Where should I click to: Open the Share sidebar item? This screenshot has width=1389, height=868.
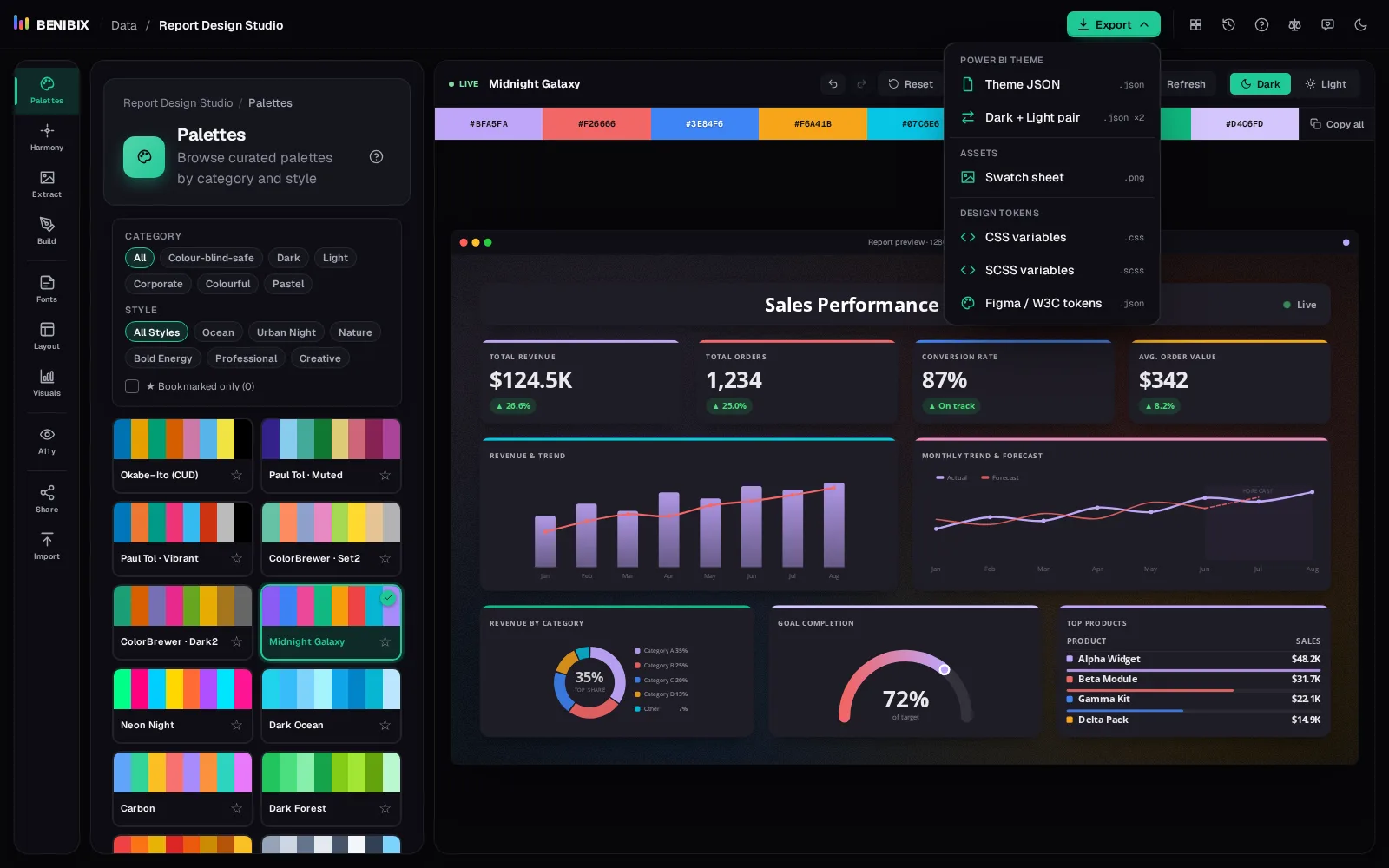click(x=47, y=499)
